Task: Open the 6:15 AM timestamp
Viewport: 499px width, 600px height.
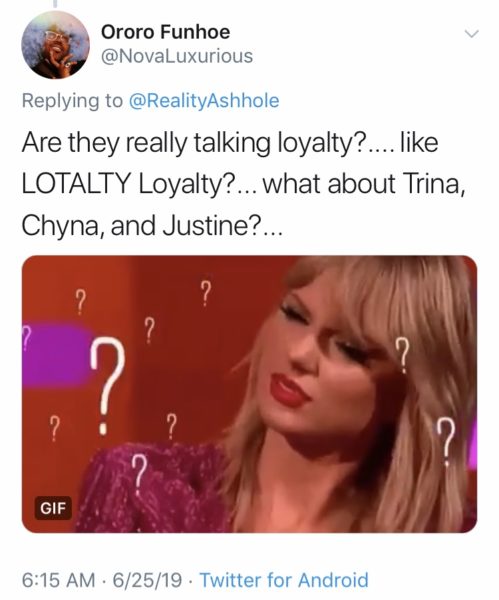Action: pyautogui.click(x=59, y=580)
